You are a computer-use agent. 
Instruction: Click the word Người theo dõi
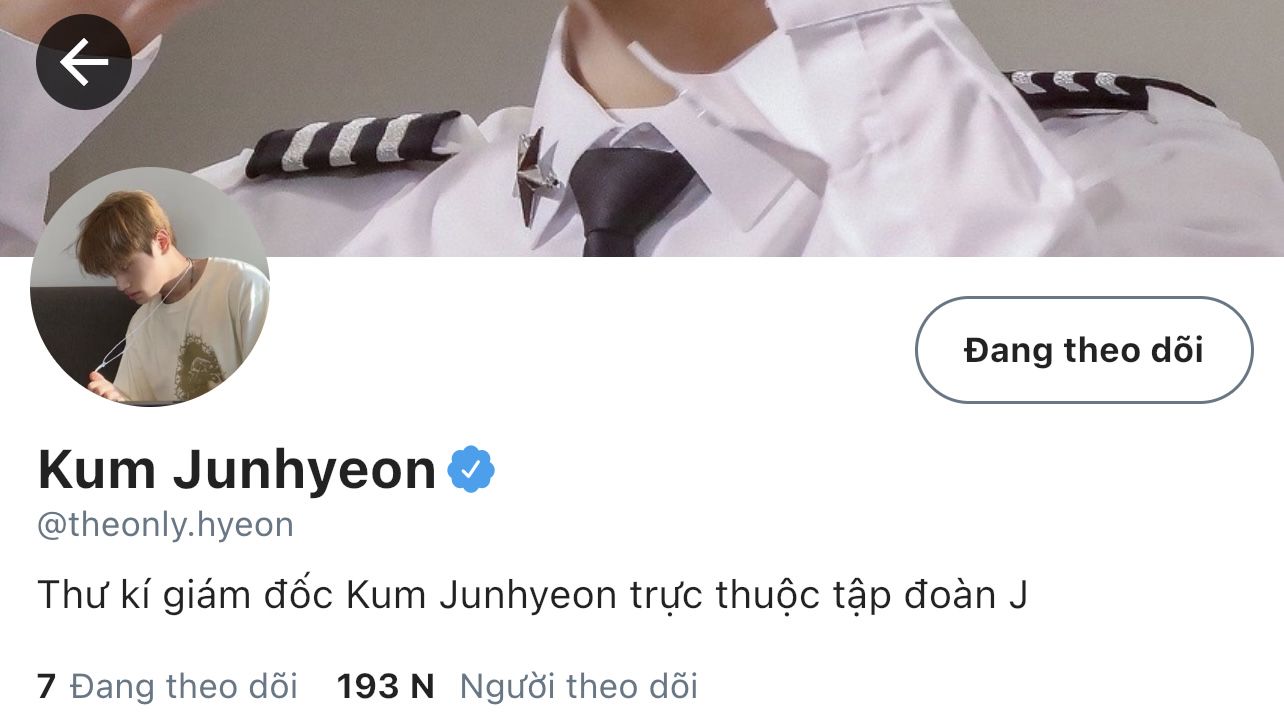(579, 687)
